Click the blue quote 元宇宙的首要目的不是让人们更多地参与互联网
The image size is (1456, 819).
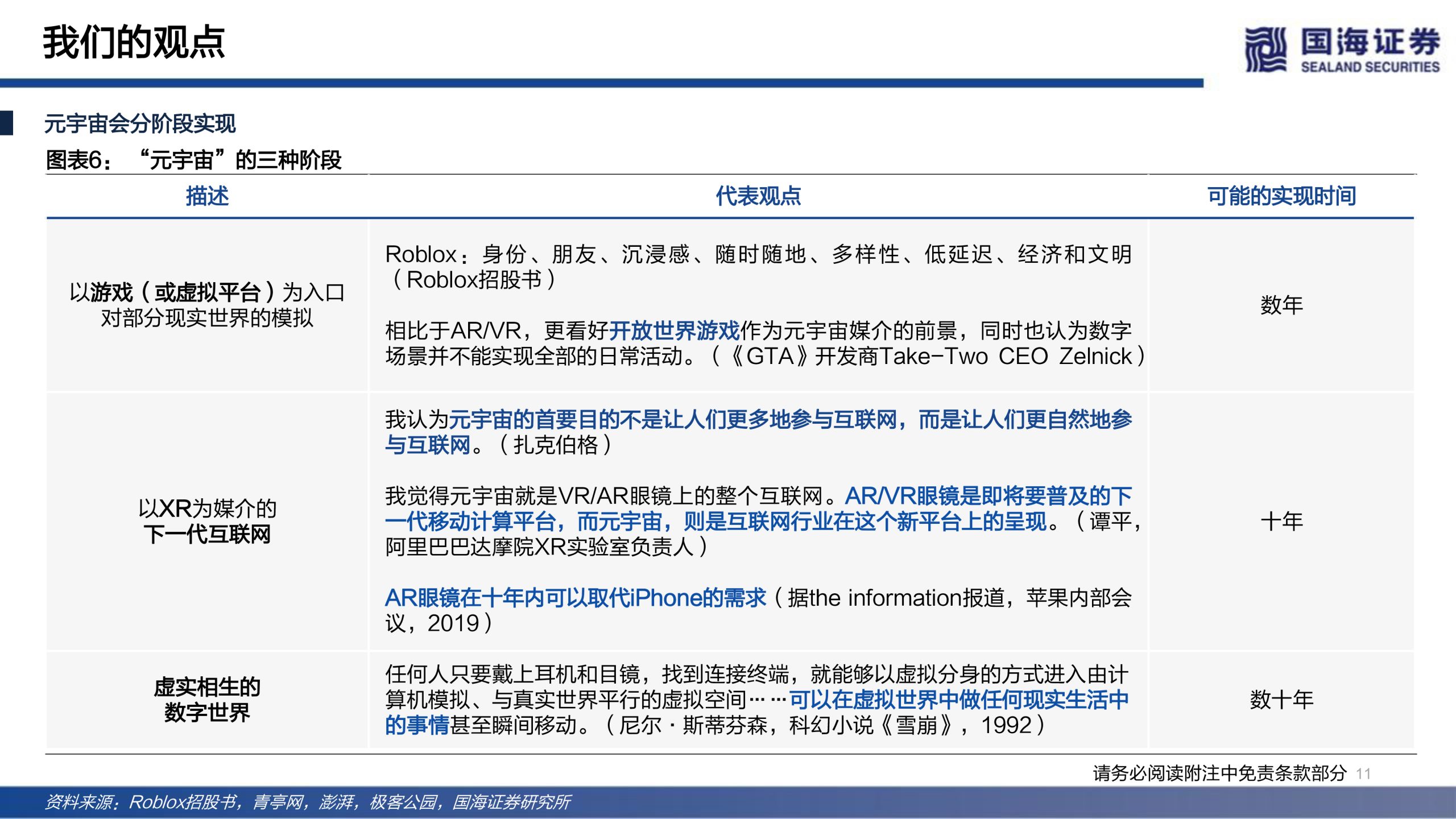coord(673,420)
